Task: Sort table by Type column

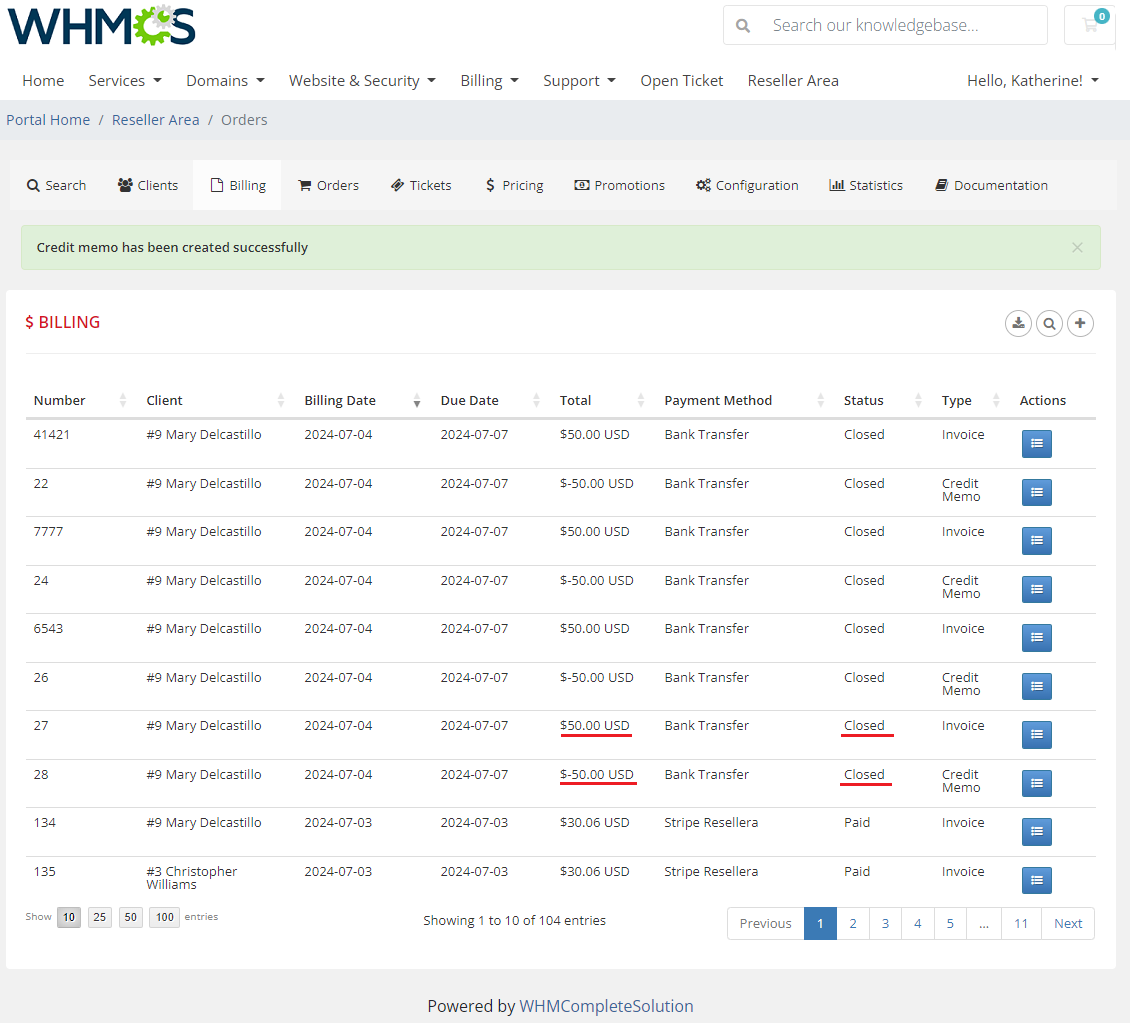Action: tap(970, 401)
